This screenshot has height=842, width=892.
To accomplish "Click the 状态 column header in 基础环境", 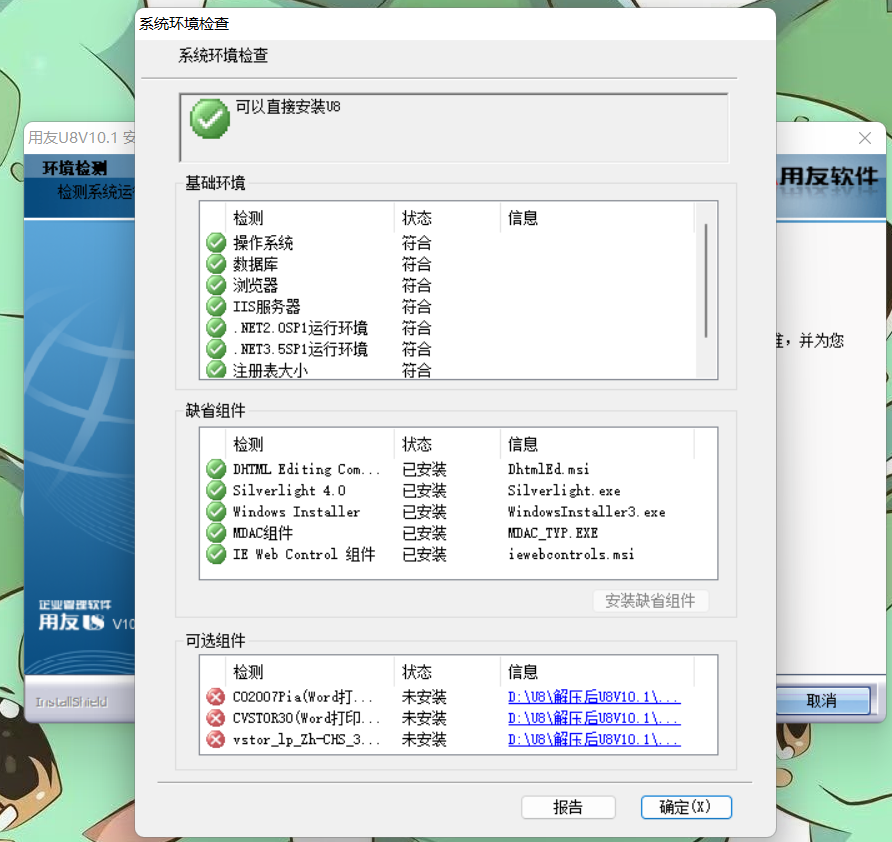I will 447,218.
